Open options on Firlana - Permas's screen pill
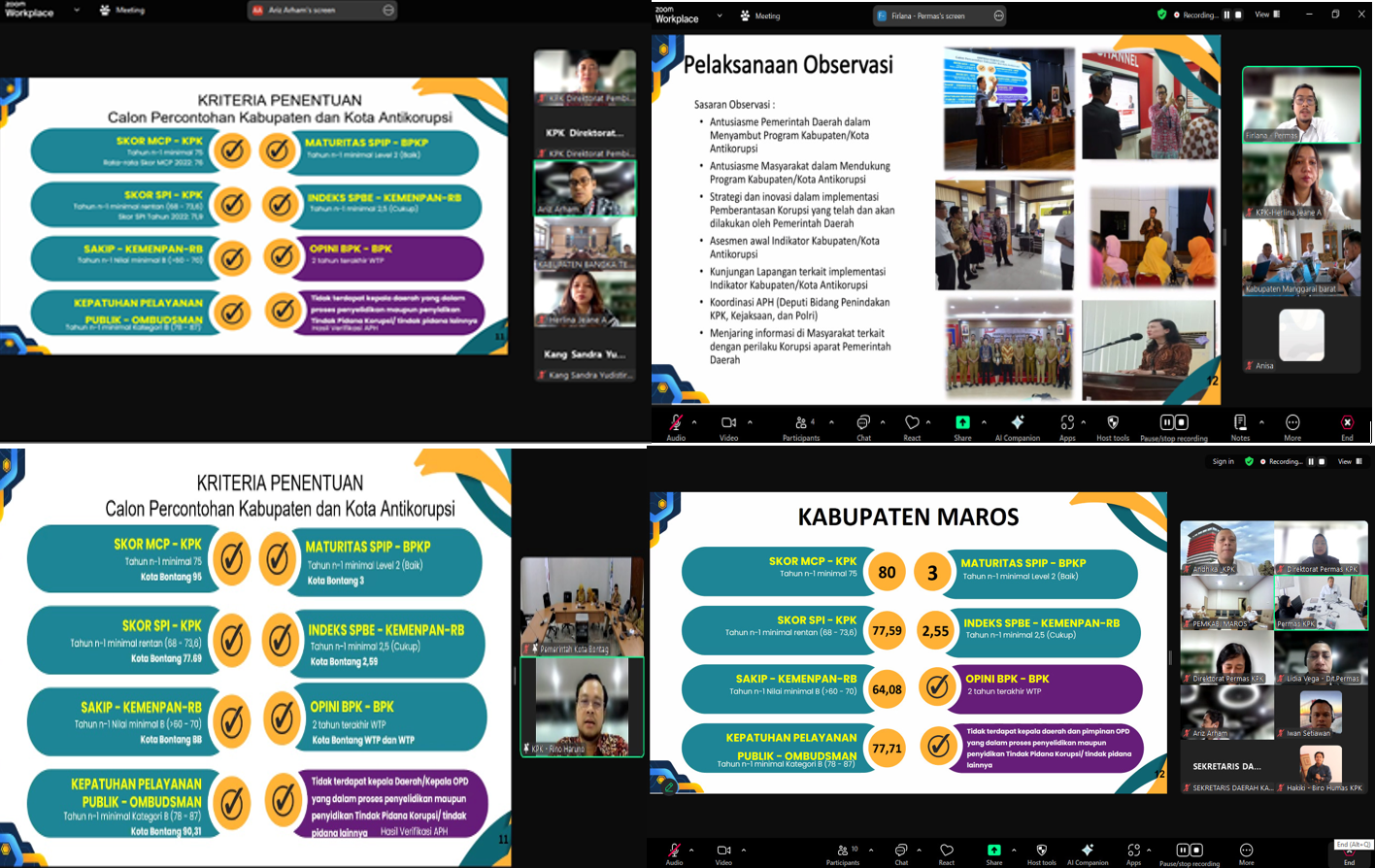 tap(998, 16)
